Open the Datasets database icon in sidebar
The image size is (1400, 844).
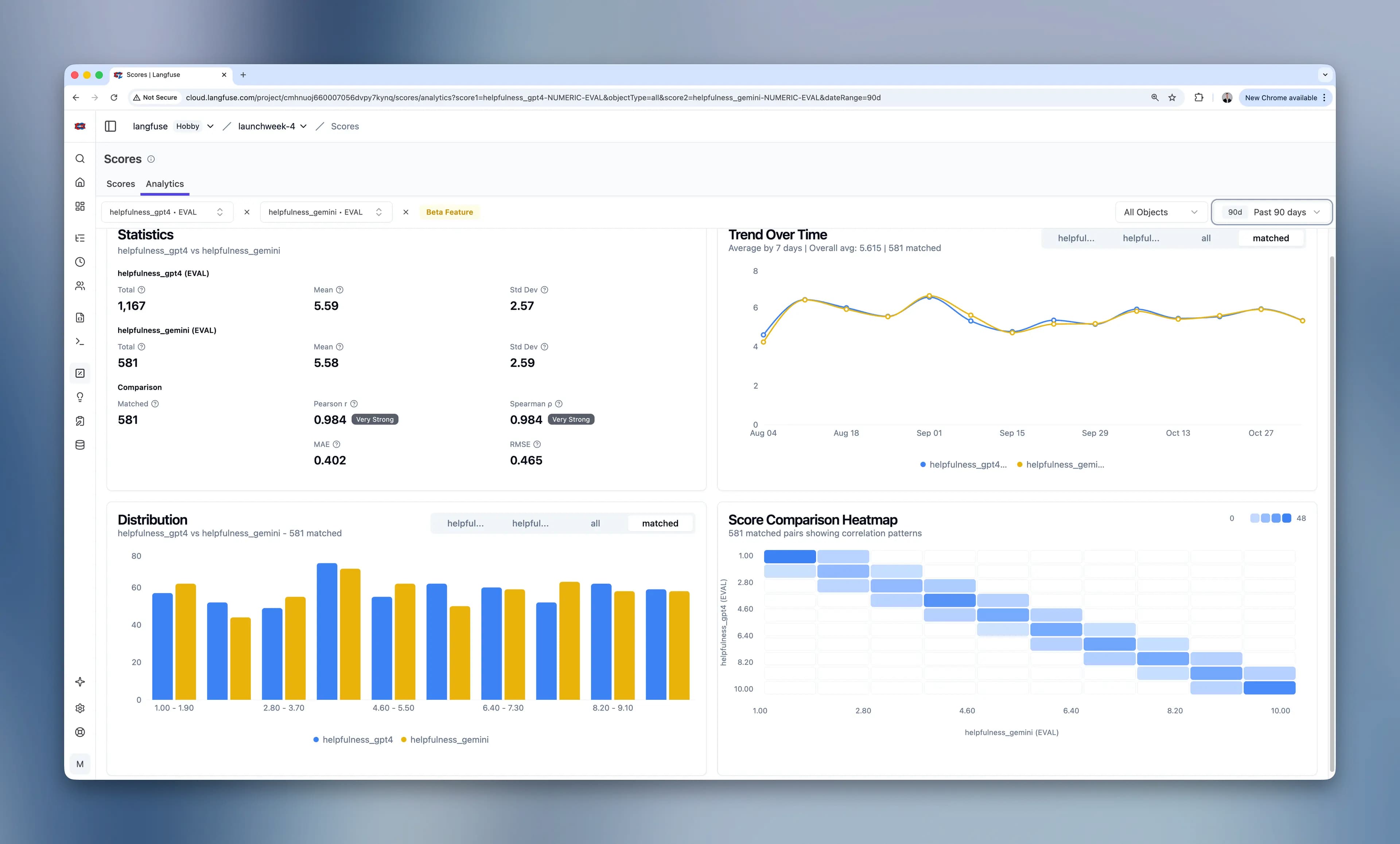pyautogui.click(x=79, y=445)
